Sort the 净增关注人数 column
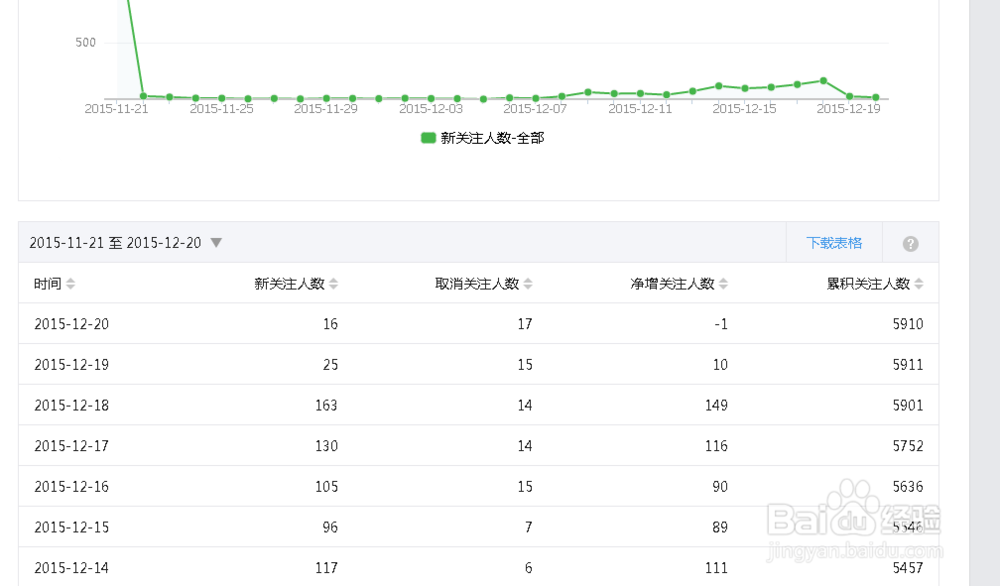 coord(723,283)
